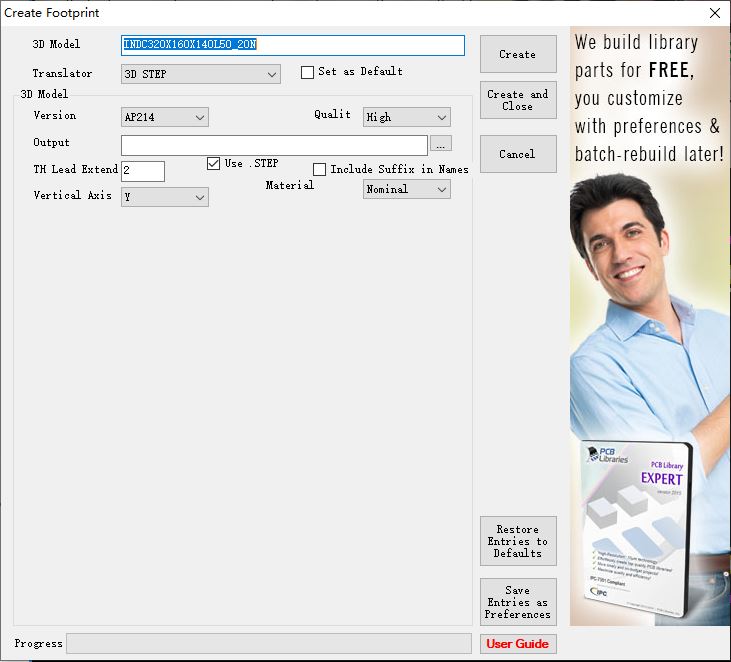Click the 3D Model name input field

click(x=293, y=45)
